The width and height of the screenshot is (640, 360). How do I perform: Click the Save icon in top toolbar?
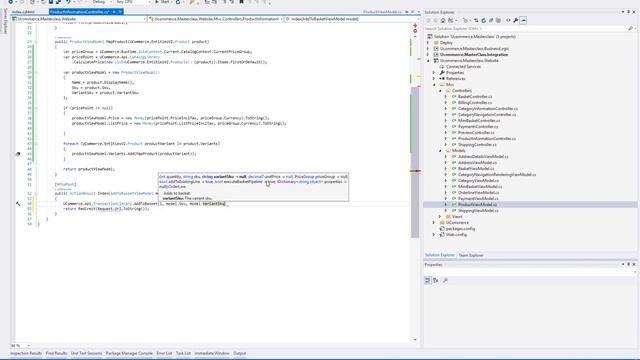point(51,2)
